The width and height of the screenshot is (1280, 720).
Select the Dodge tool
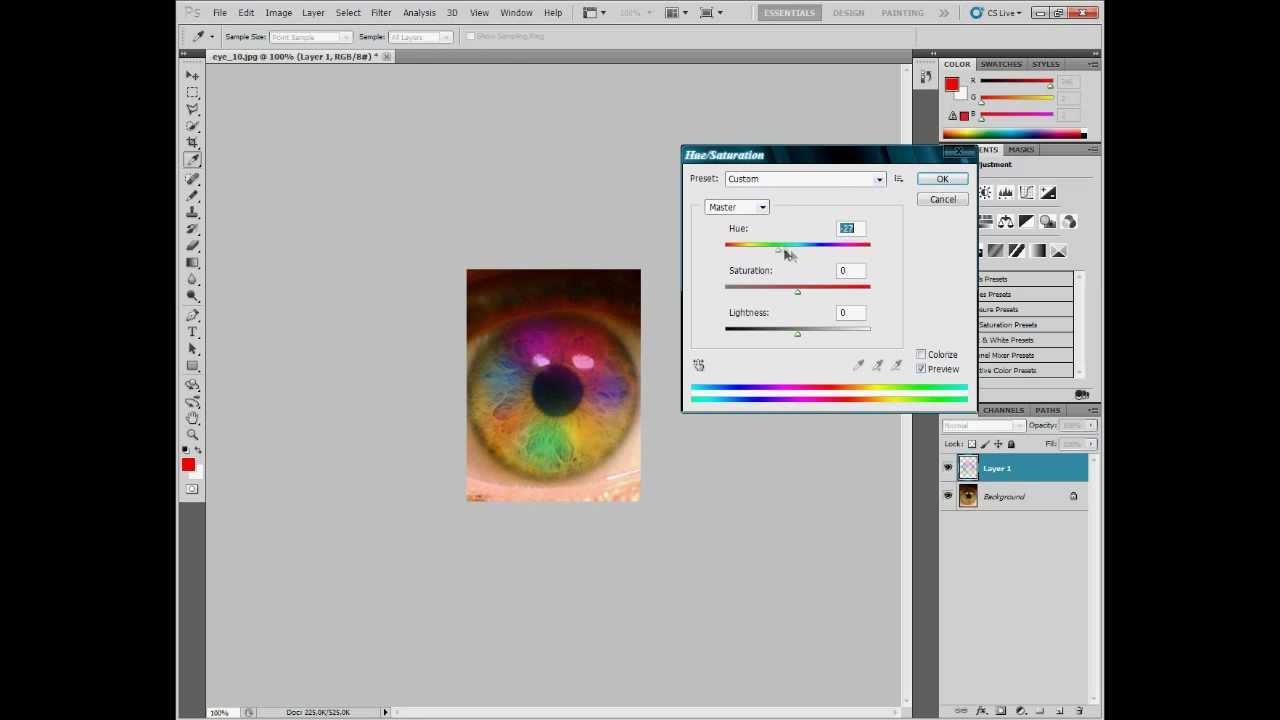192,297
